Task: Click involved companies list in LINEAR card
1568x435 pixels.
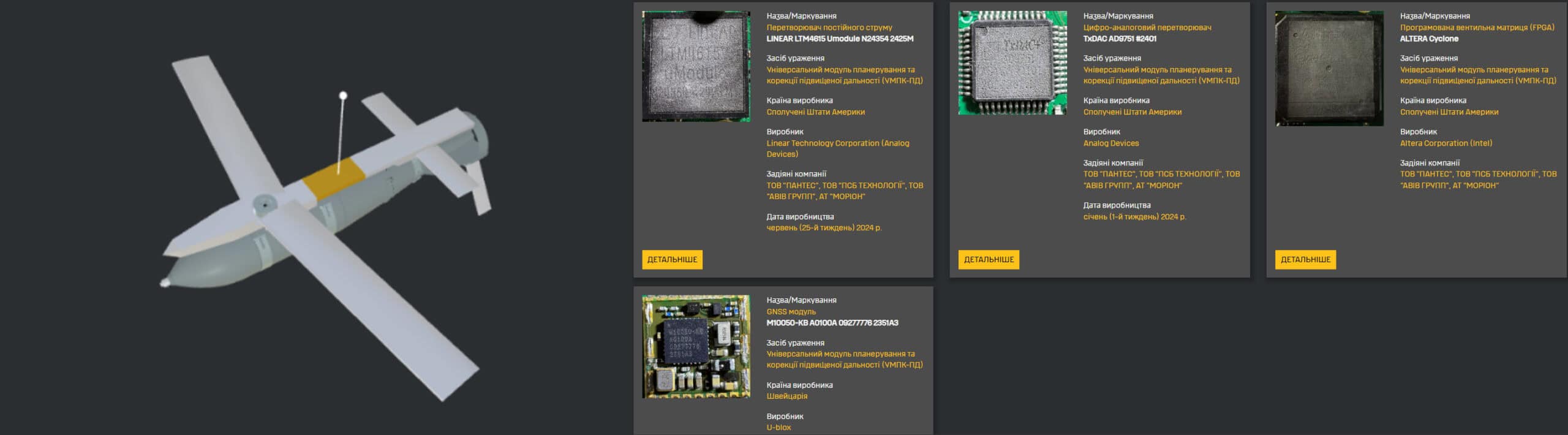Action: [x=845, y=191]
